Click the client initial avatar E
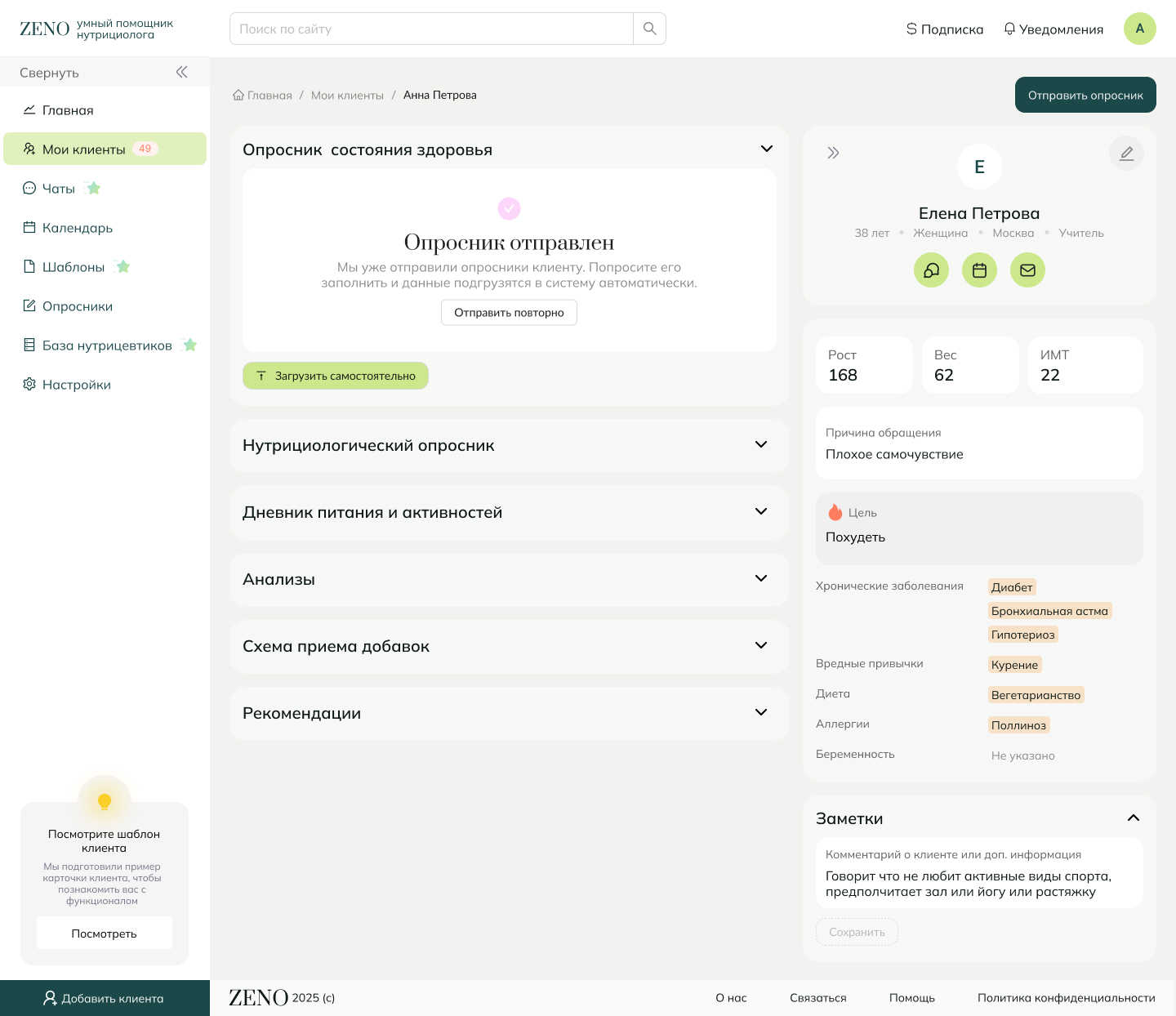The width and height of the screenshot is (1176, 1016). [x=979, y=167]
